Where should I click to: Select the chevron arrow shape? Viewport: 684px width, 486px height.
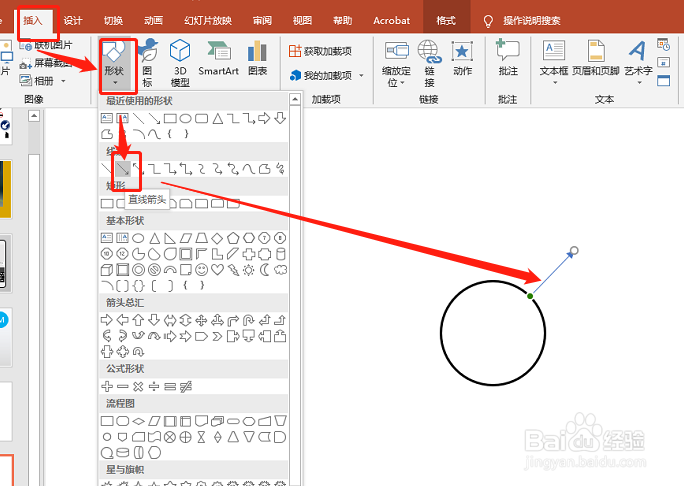coord(217,336)
